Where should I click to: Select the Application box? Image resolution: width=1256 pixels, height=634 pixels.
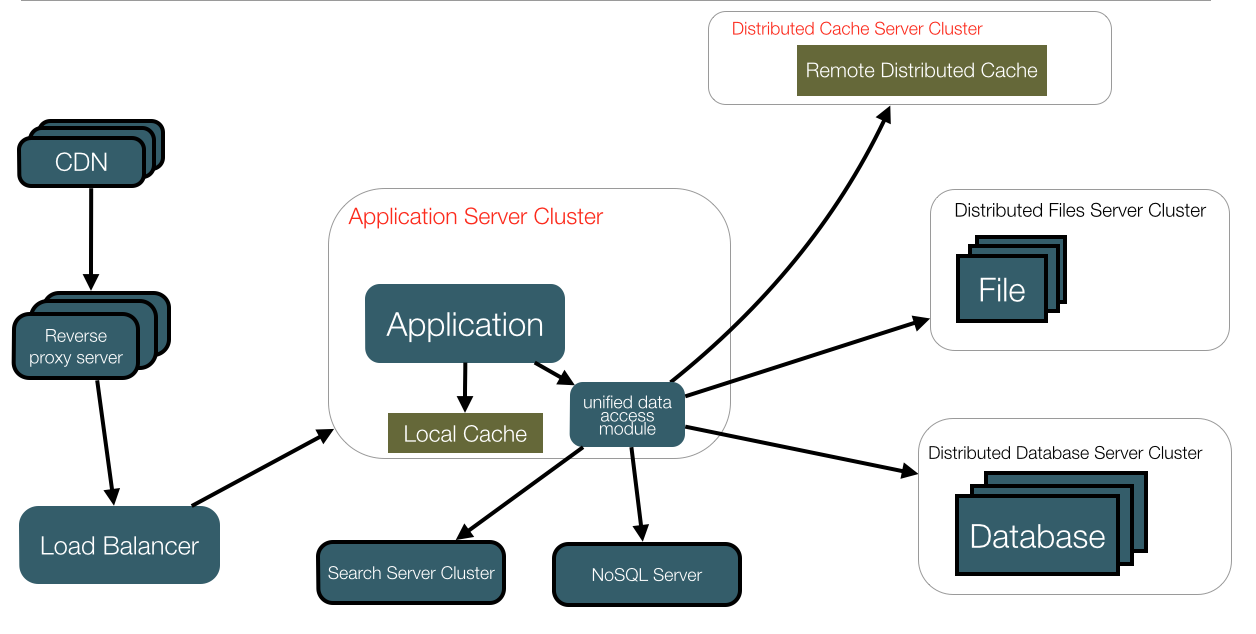(465, 324)
